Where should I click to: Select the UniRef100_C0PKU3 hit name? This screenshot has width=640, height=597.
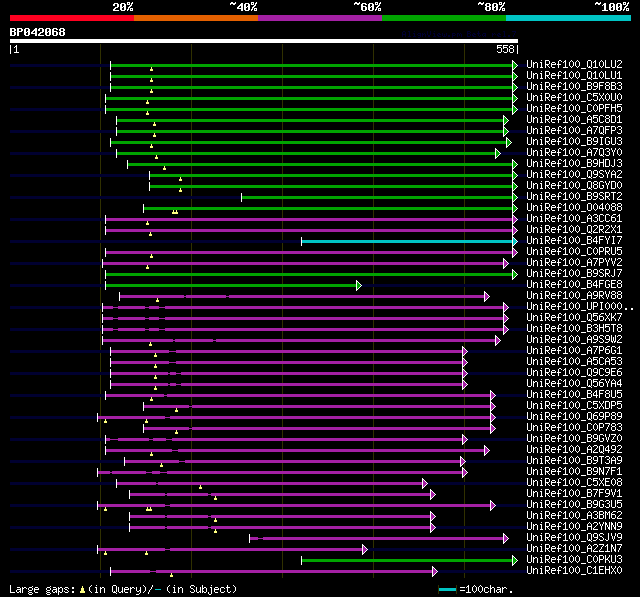click(574, 560)
